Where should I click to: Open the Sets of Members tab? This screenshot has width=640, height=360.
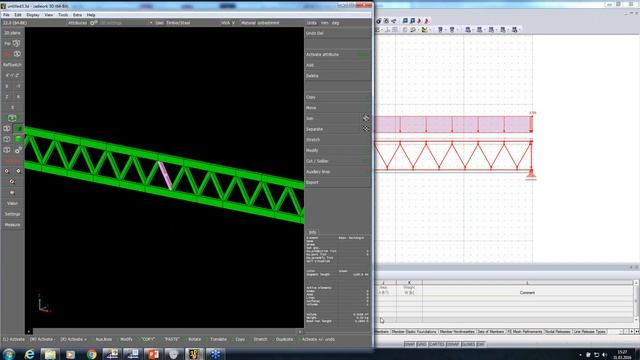click(491, 332)
